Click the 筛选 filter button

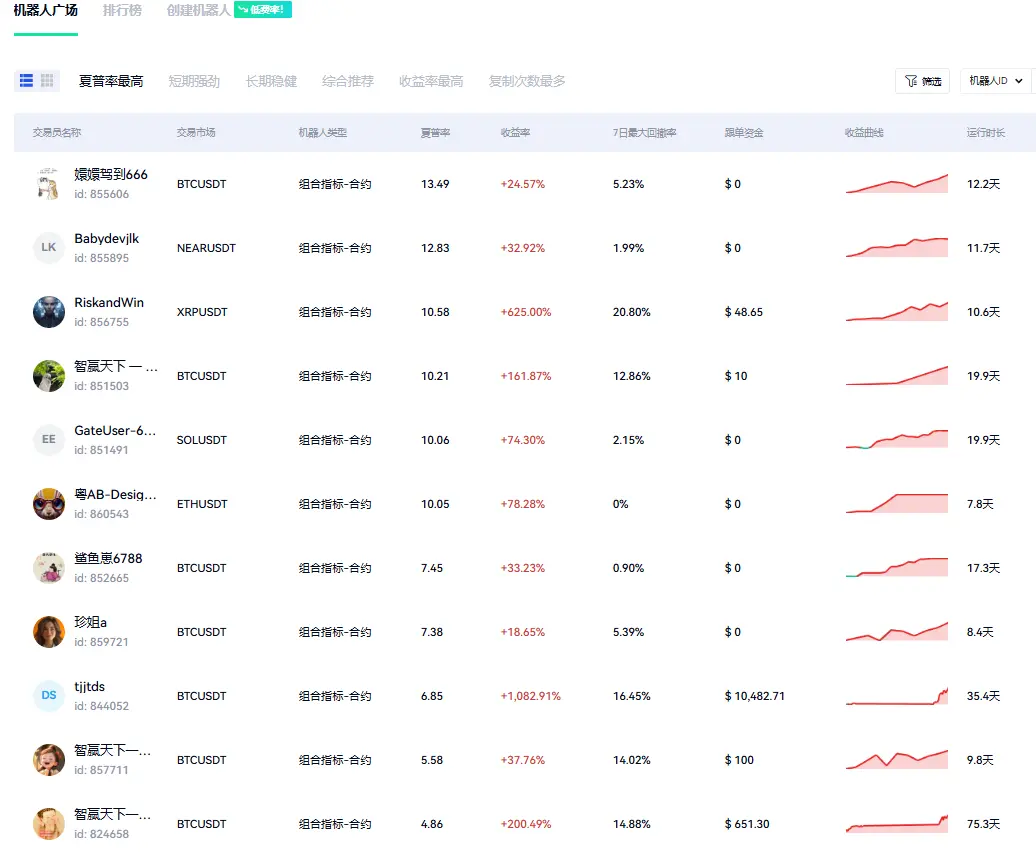pyautogui.click(x=922, y=81)
